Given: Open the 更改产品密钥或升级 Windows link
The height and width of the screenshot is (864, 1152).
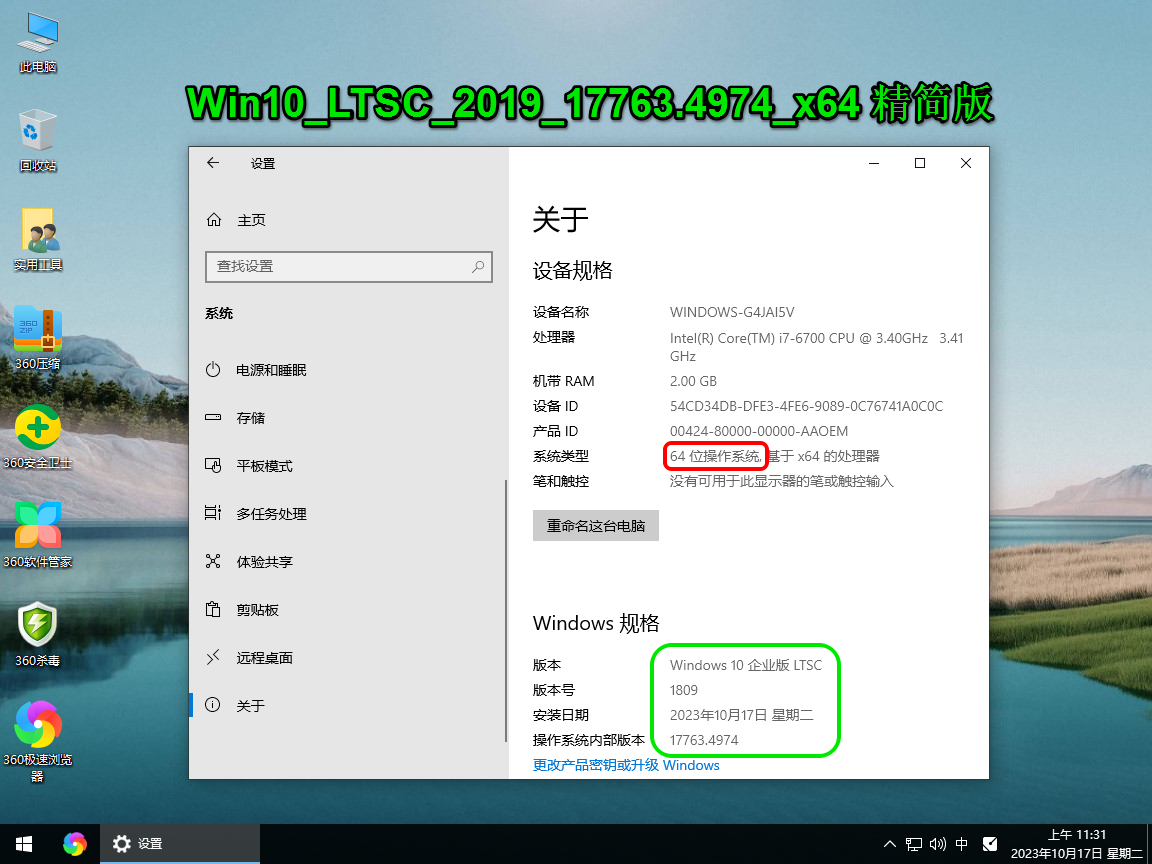Looking at the screenshot, I should (x=626, y=765).
